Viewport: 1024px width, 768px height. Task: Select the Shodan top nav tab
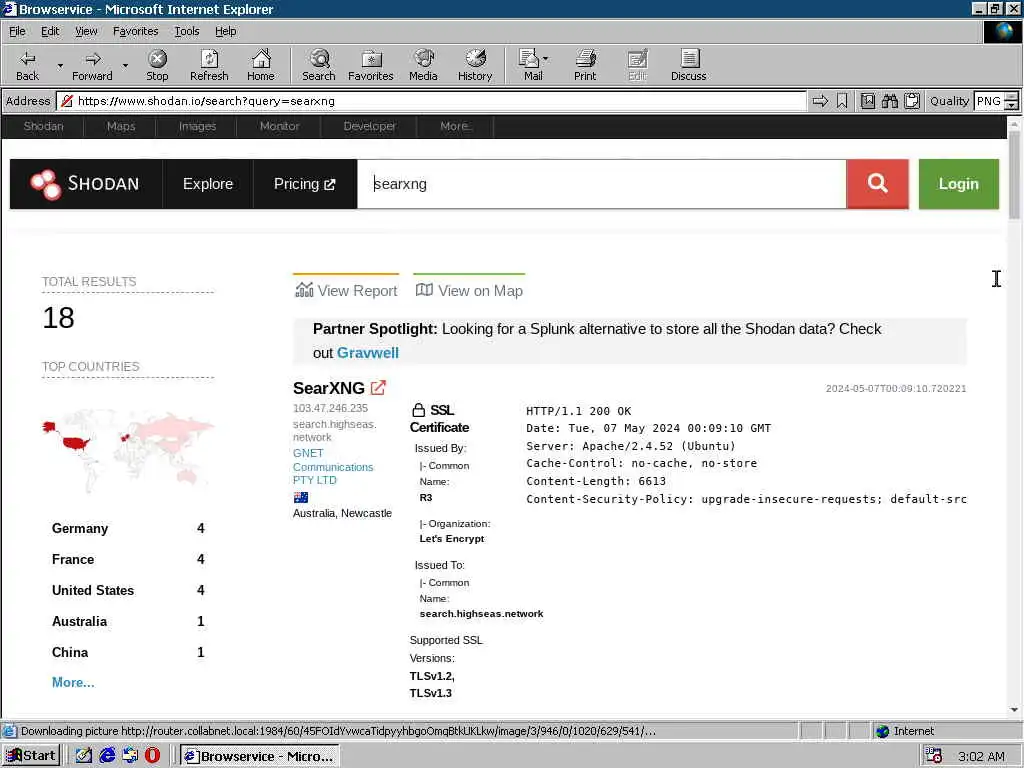43,126
